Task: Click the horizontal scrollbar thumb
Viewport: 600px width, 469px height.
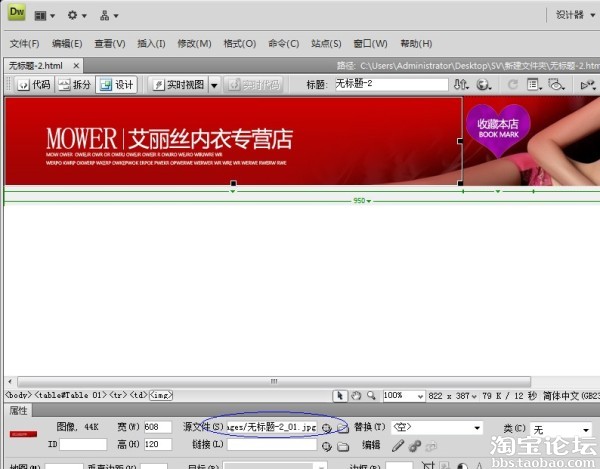Action: coord(274,381)
